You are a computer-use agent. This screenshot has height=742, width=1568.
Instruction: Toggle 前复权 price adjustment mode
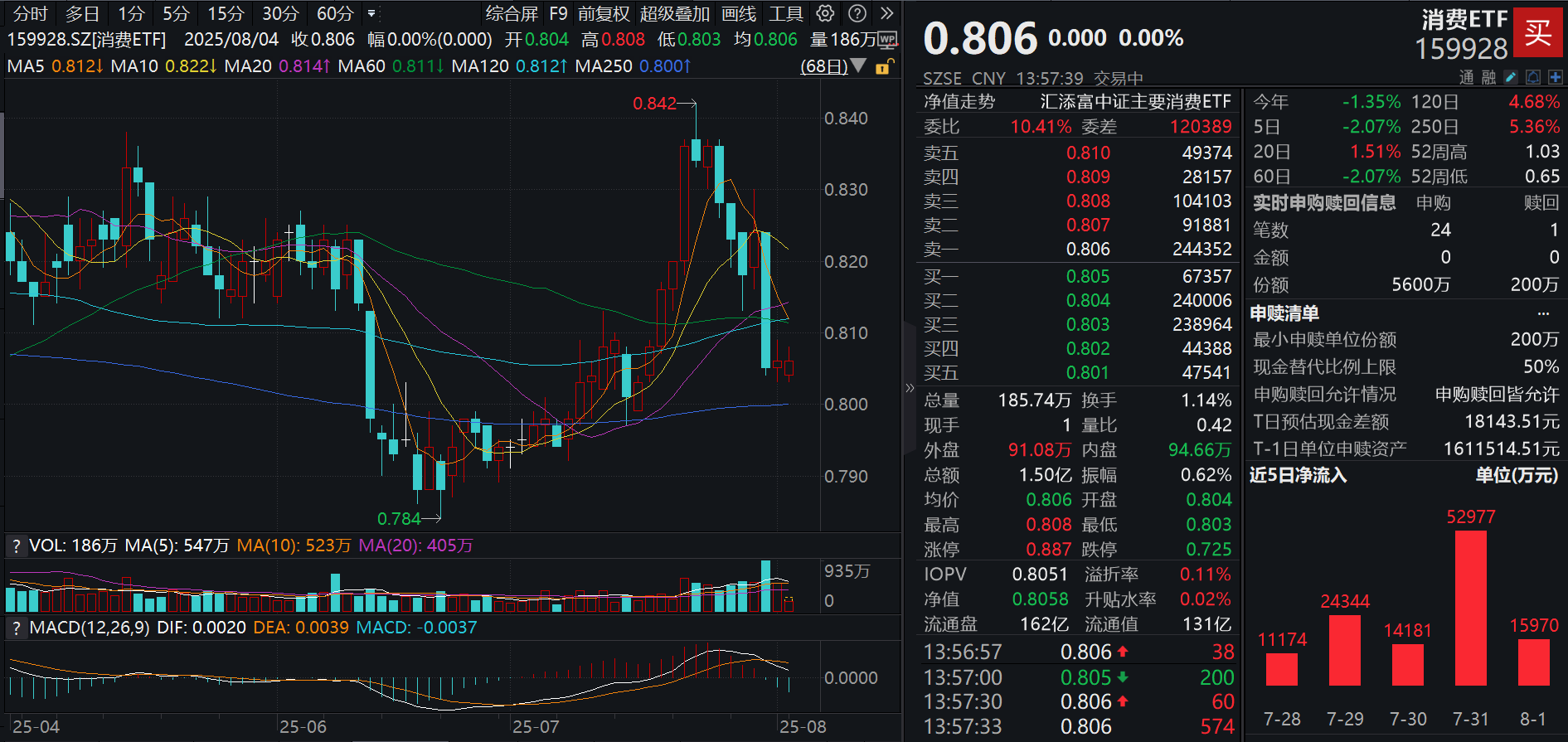(604, 13)
